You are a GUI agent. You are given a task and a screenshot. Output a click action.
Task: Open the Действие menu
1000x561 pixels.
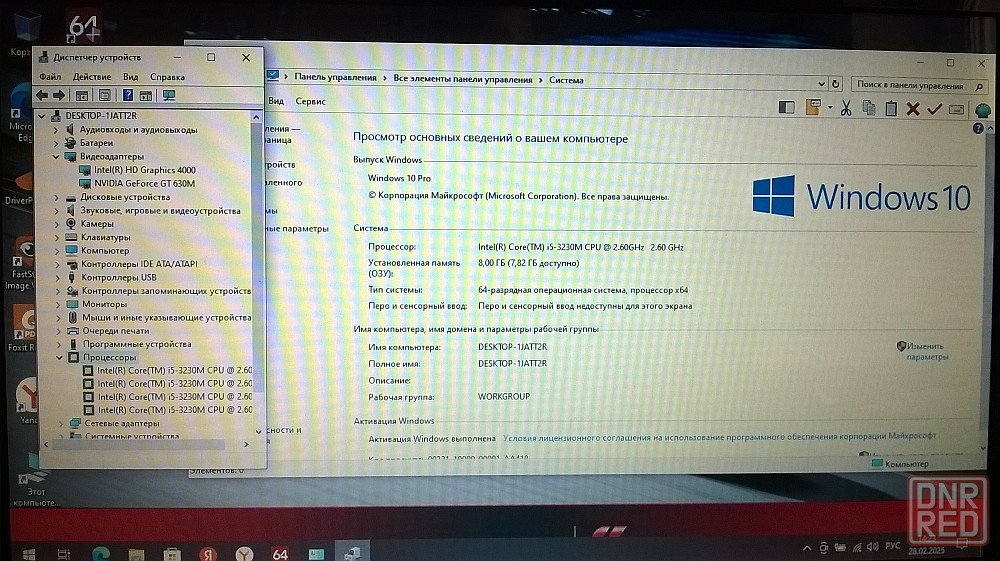[92, 76]
